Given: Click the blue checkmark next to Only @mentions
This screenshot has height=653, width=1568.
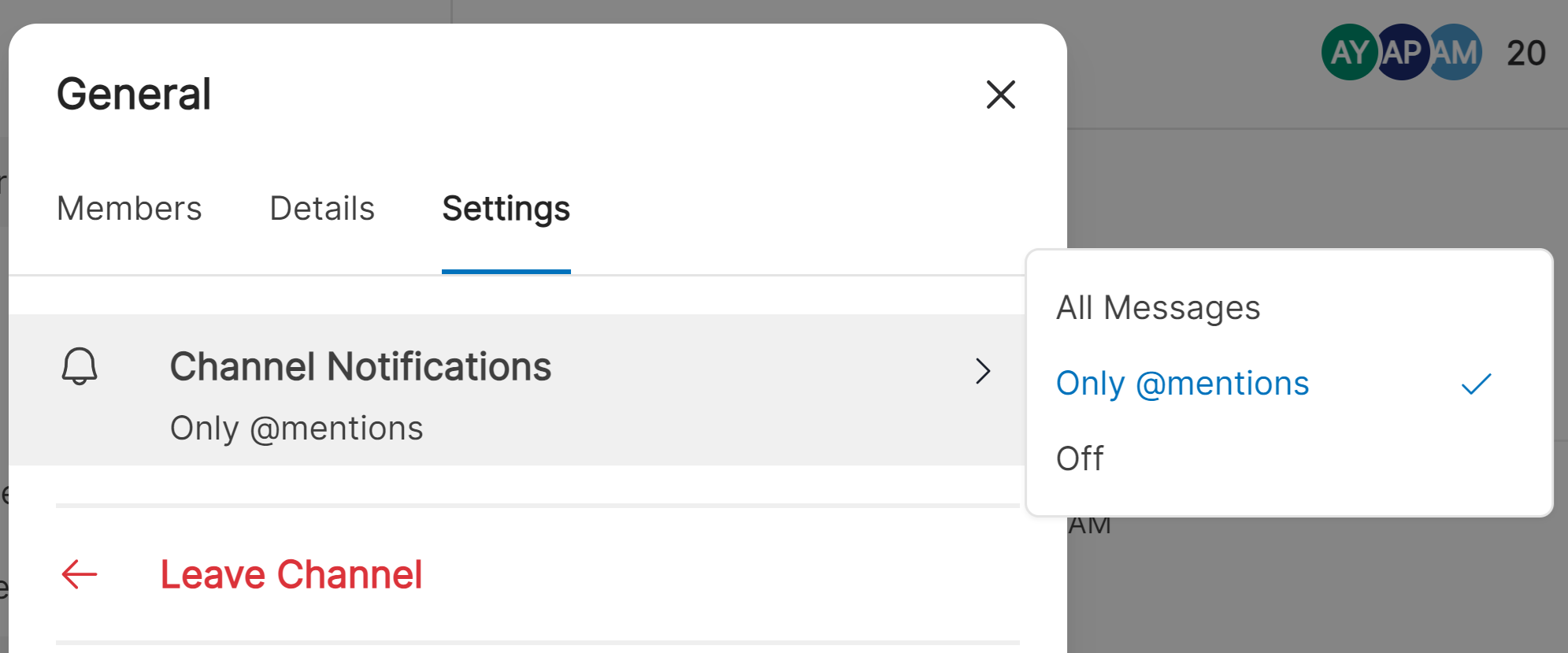Looking at the screenshot, I should tap(1477, 384).
